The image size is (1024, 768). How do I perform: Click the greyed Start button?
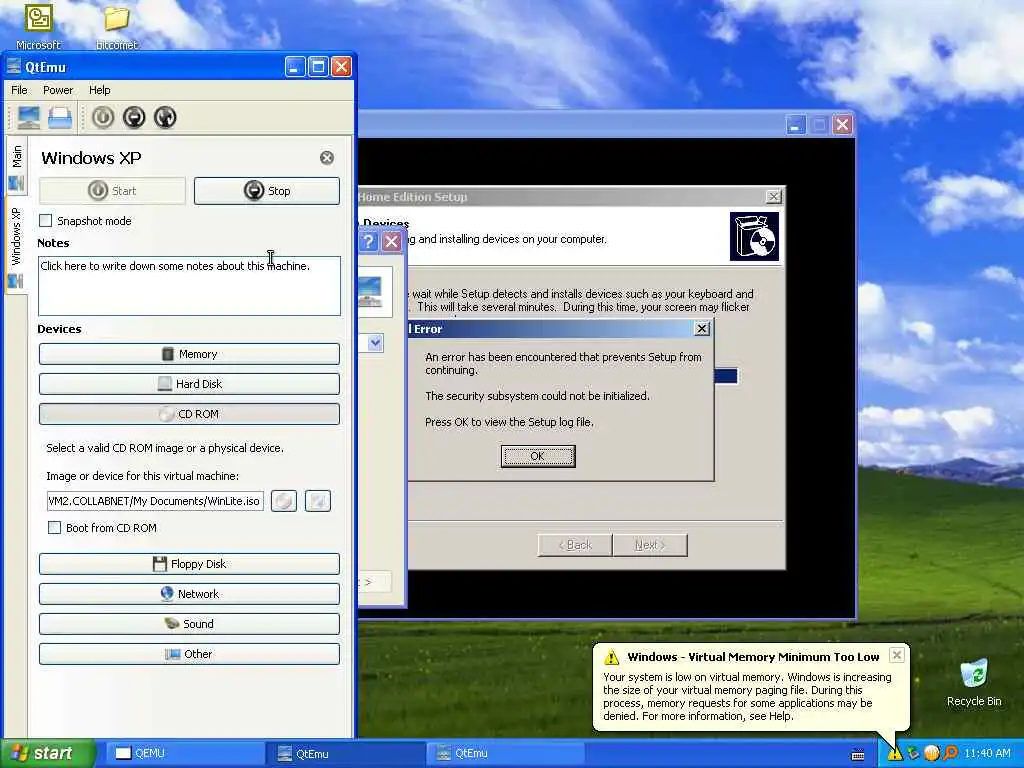(112, 191)
